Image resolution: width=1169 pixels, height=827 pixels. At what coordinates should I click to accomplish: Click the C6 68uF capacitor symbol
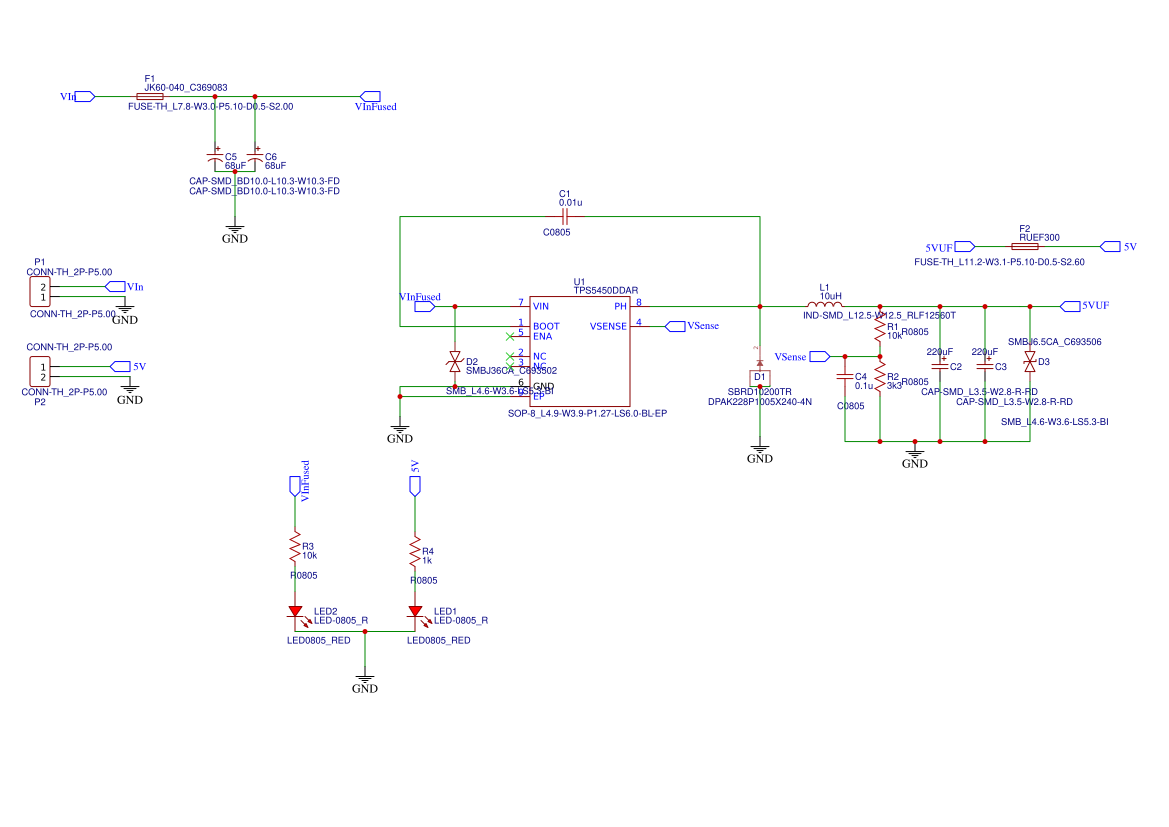coord(255,157)
